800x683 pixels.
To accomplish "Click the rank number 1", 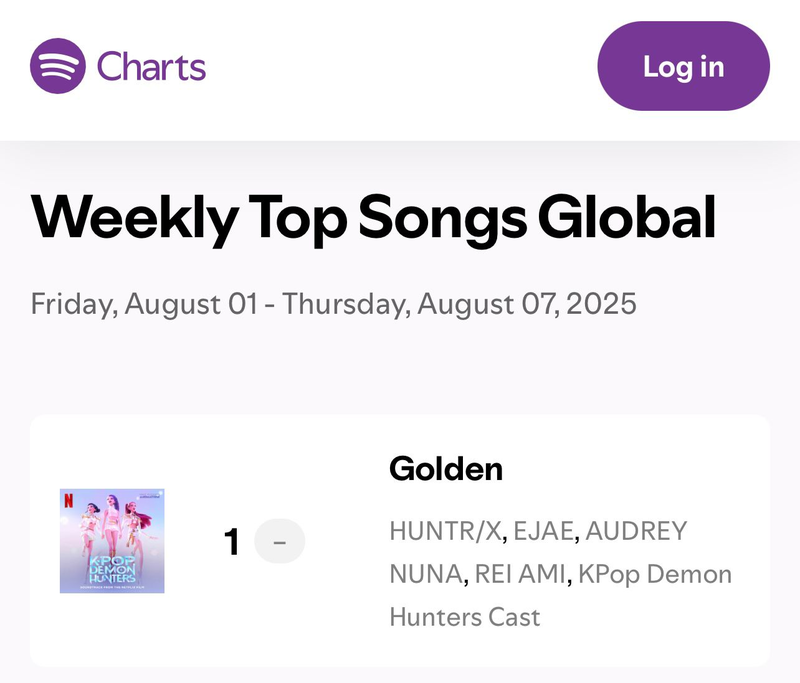I will [232, 542].
